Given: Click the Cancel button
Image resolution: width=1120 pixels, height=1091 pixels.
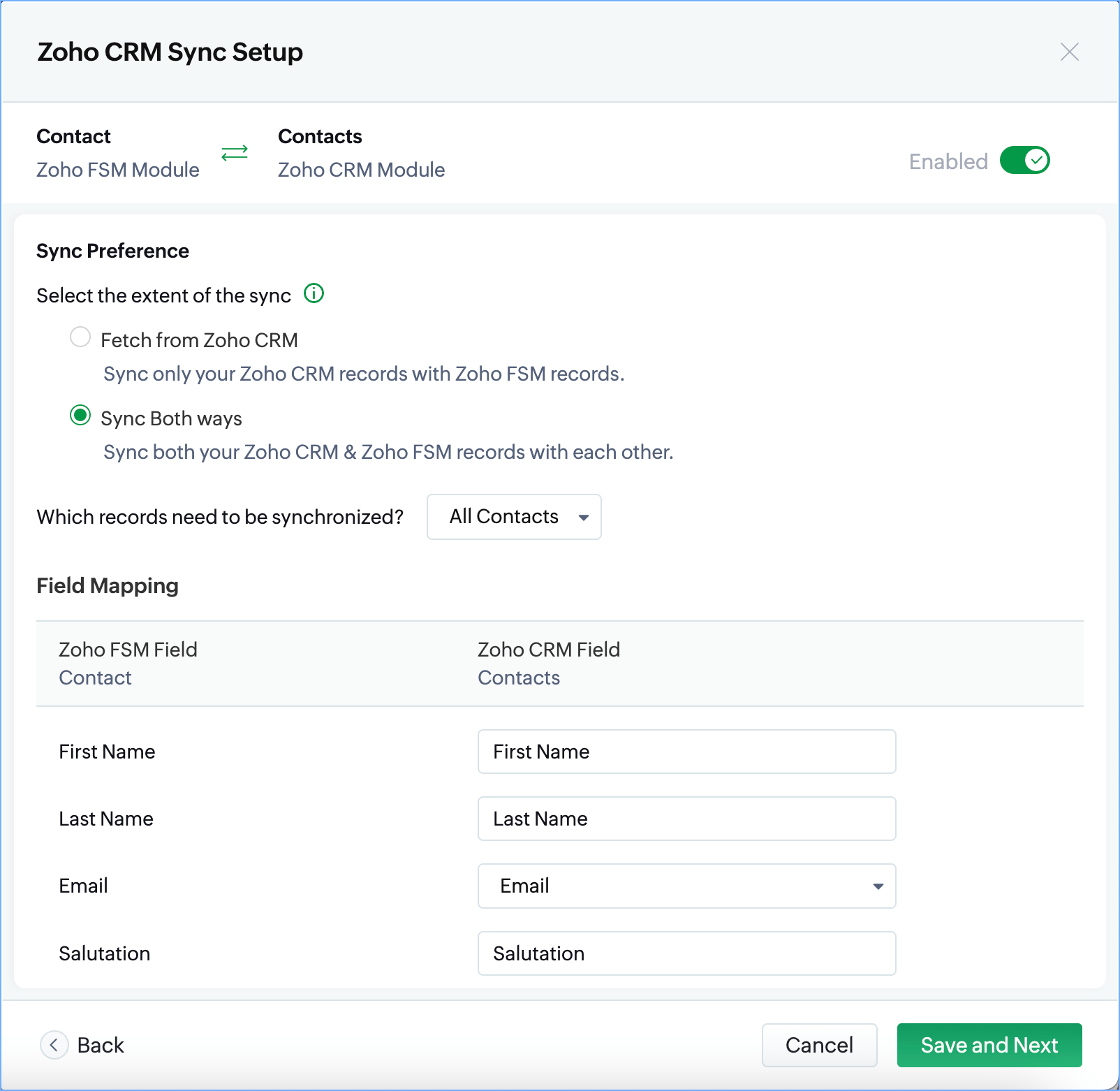Looking at the screenshot, I should (819, 1045).
